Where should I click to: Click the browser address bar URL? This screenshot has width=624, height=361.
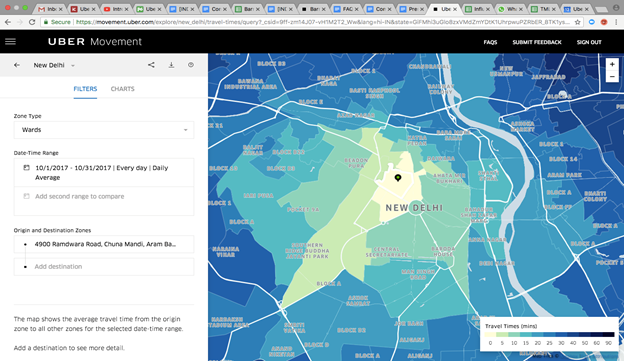(x=322, y=22)
